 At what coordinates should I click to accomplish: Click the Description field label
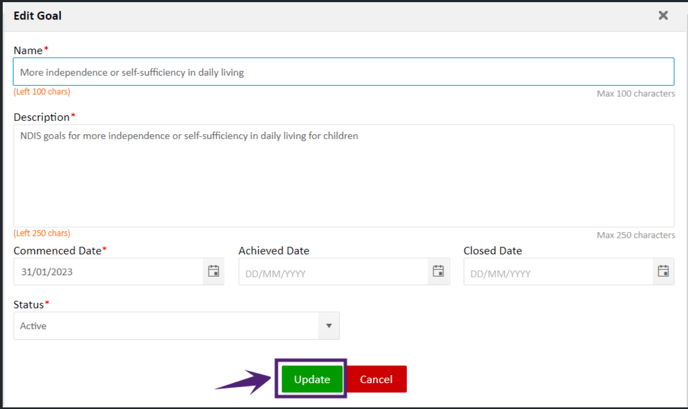tap(42, 117)
